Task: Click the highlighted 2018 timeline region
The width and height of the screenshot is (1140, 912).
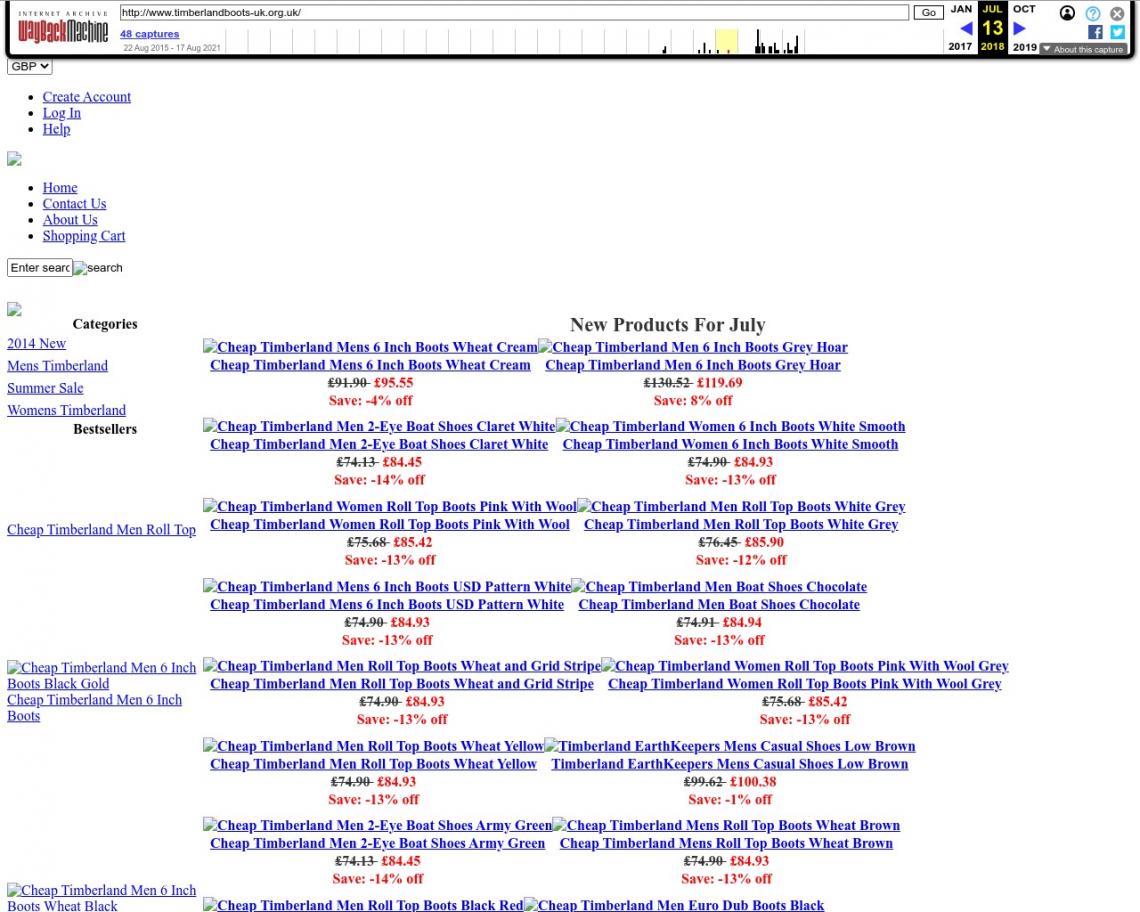Action: (x=726, y=41)
